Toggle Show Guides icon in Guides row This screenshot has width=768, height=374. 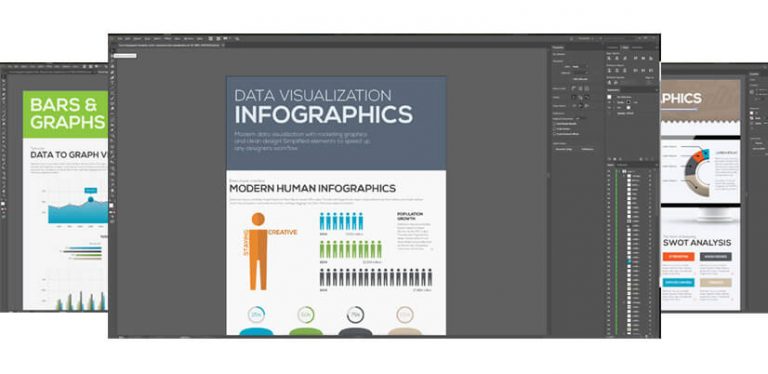(574, 97)
